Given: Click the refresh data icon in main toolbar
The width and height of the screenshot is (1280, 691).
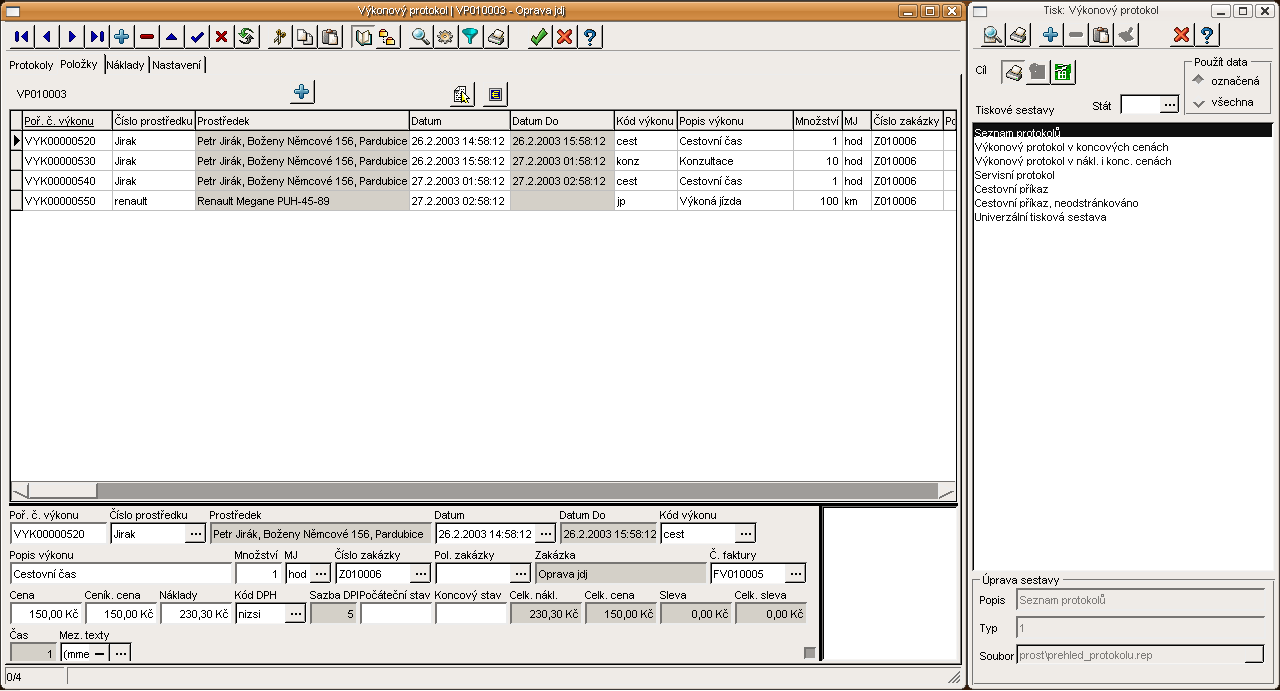Looking at the screenshot, I should pyautogui.click(x=246, y=37).
